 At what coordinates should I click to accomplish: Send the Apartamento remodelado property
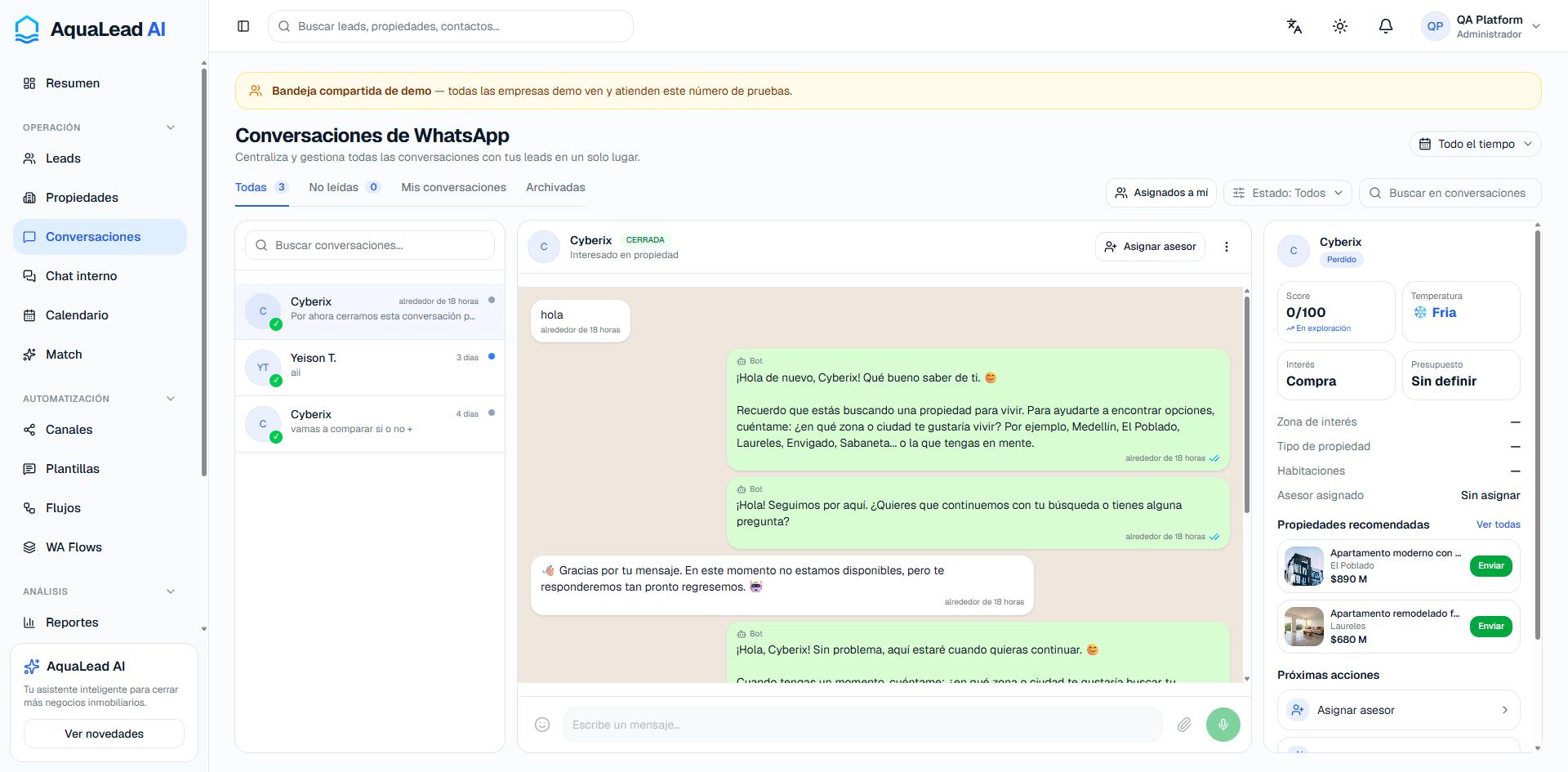pyautogui.click(x=1491, y=627)
